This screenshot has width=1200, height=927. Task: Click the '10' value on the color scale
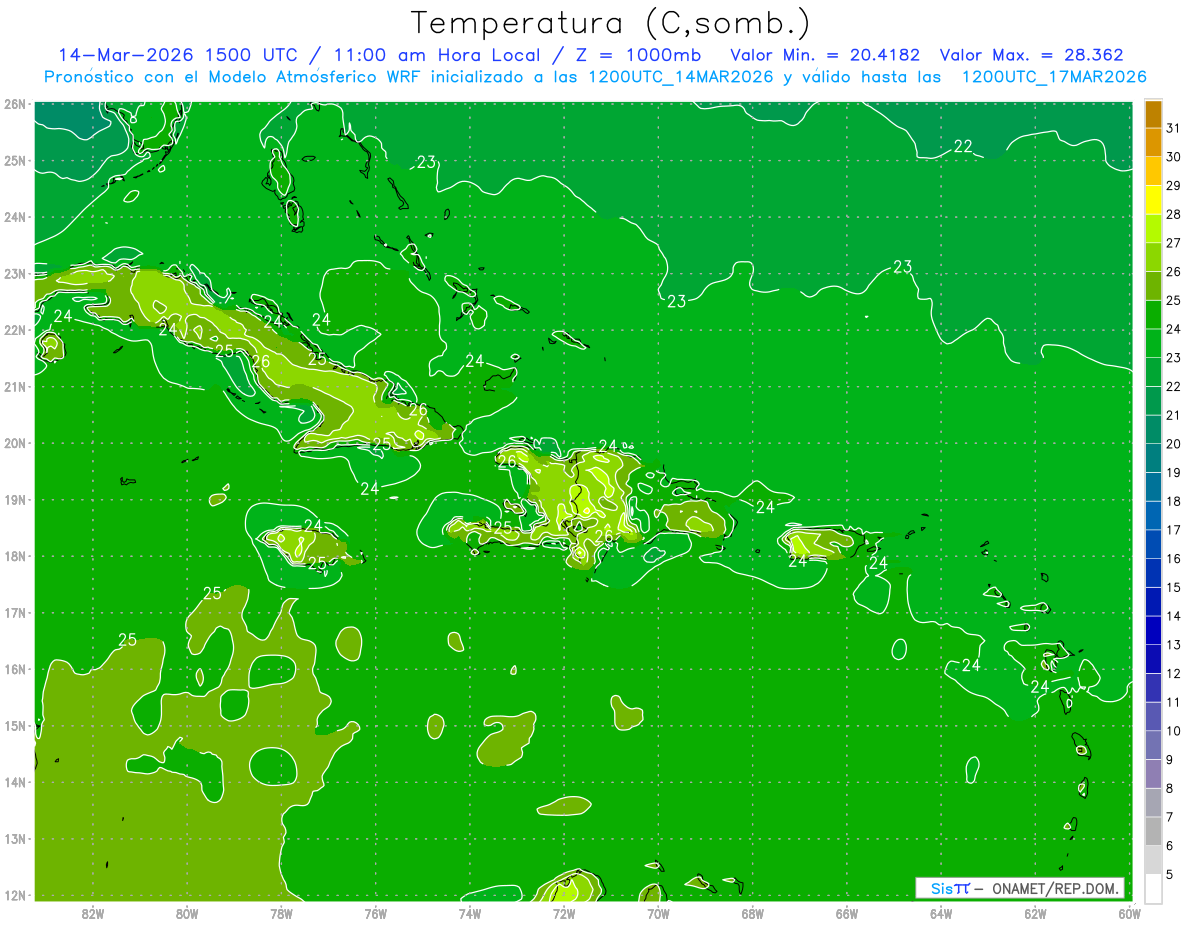coord(1174,731)
